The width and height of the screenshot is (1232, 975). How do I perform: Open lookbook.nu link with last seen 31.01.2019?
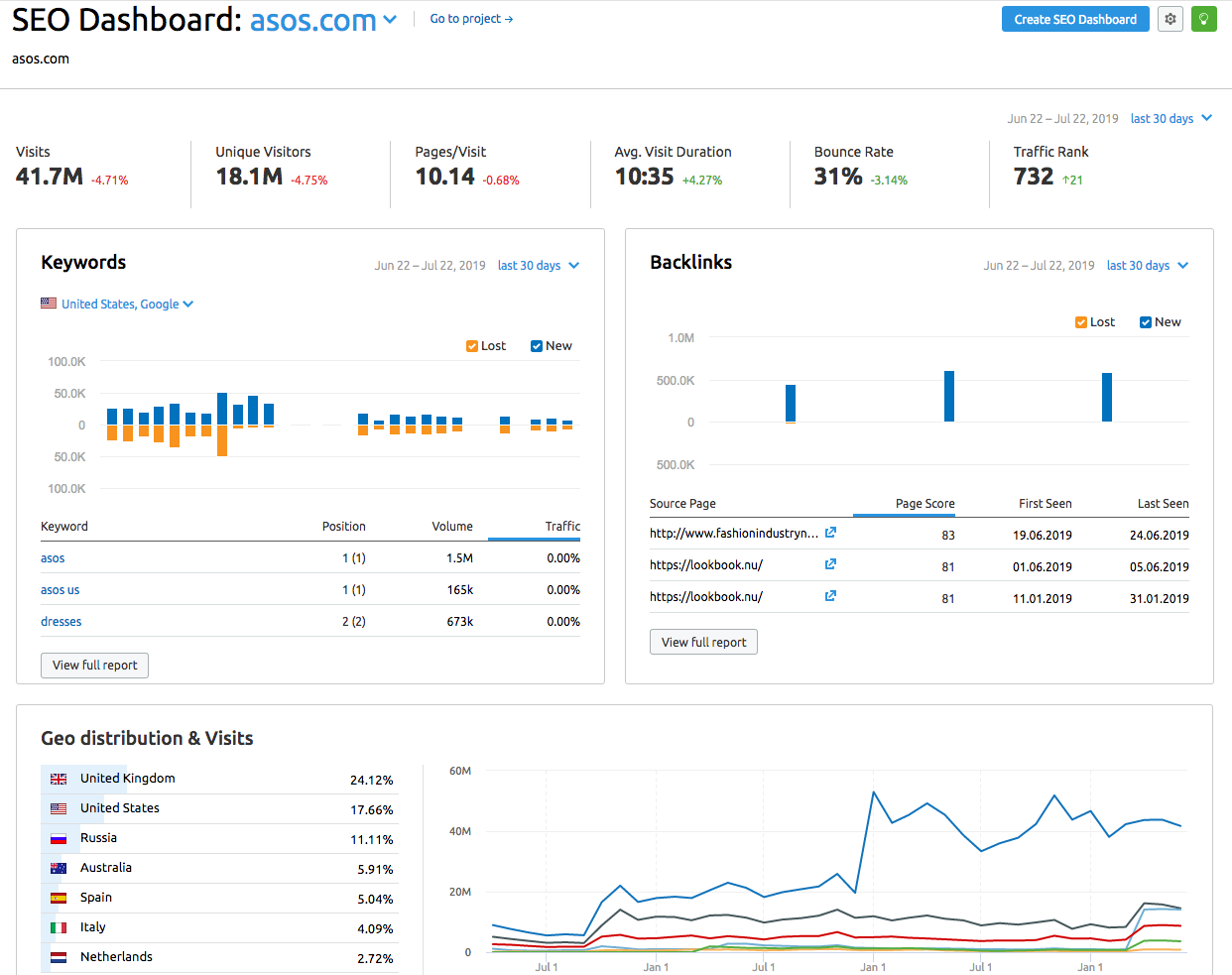click(x=706, y=597)
